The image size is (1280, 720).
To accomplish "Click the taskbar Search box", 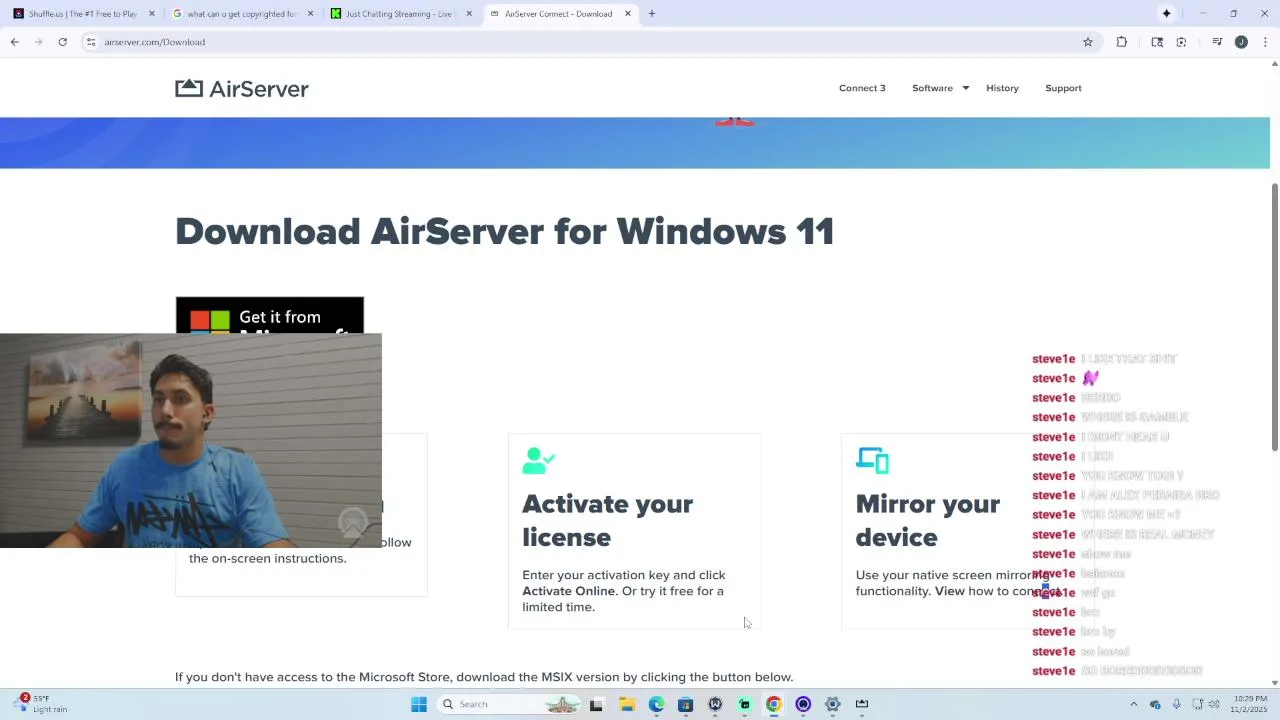I will coord(510,704).
